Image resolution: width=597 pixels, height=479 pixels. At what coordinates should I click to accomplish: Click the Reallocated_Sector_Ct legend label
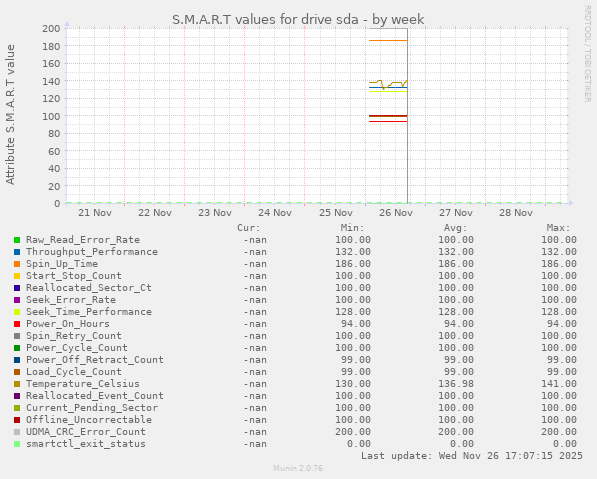(89, 288)
